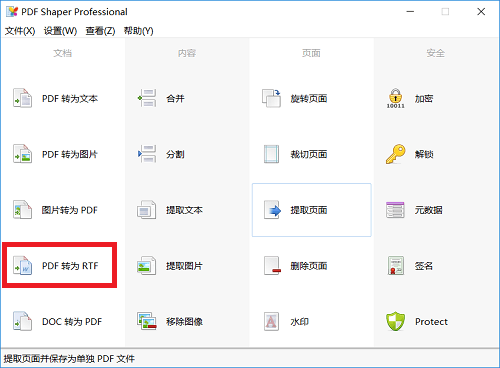Click the 提取图片 icon

click(x=146, y=265)
